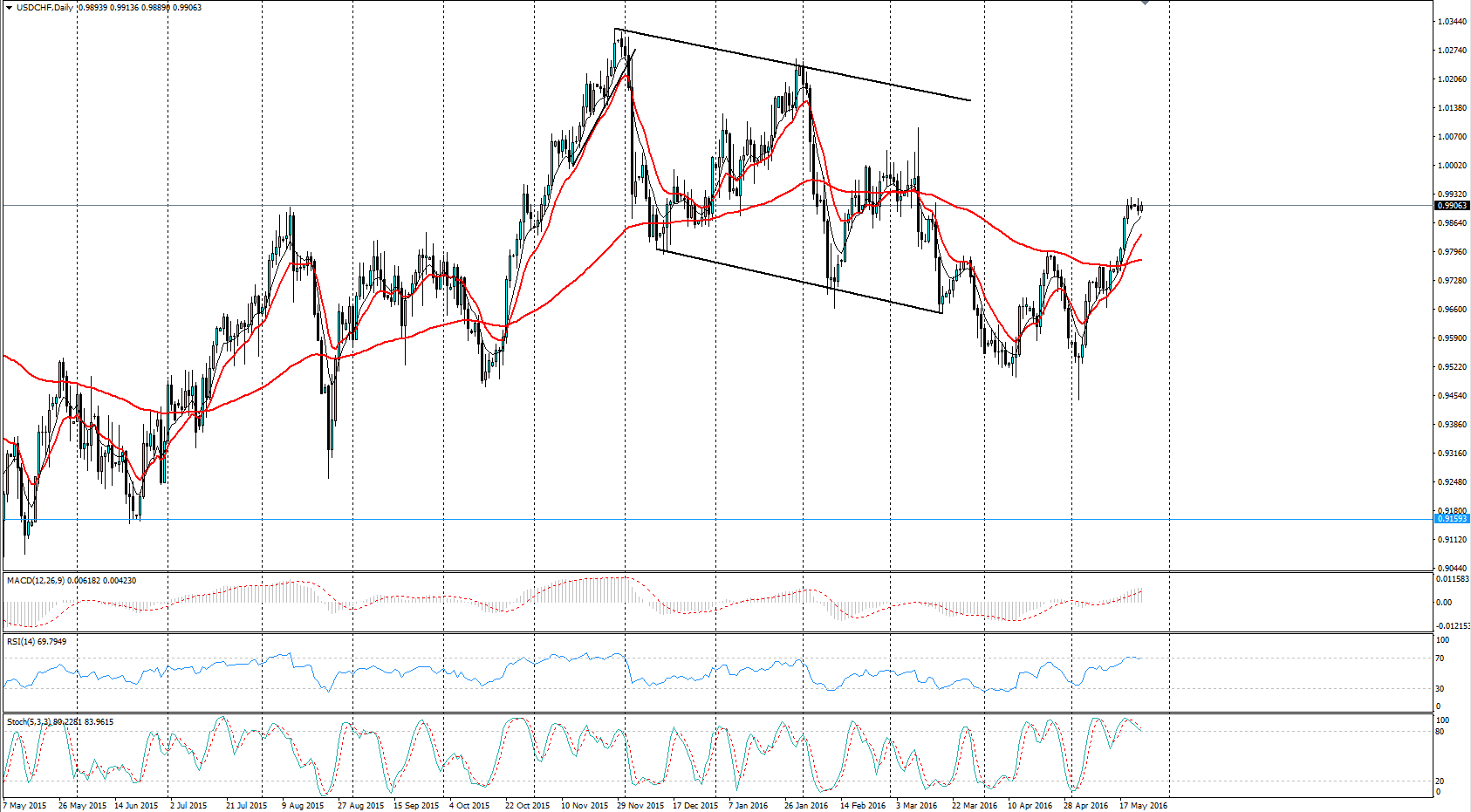Click the 29 Nov 2015 date label
The width and height of the screenshot is (1471, 812).
(640, 805)
